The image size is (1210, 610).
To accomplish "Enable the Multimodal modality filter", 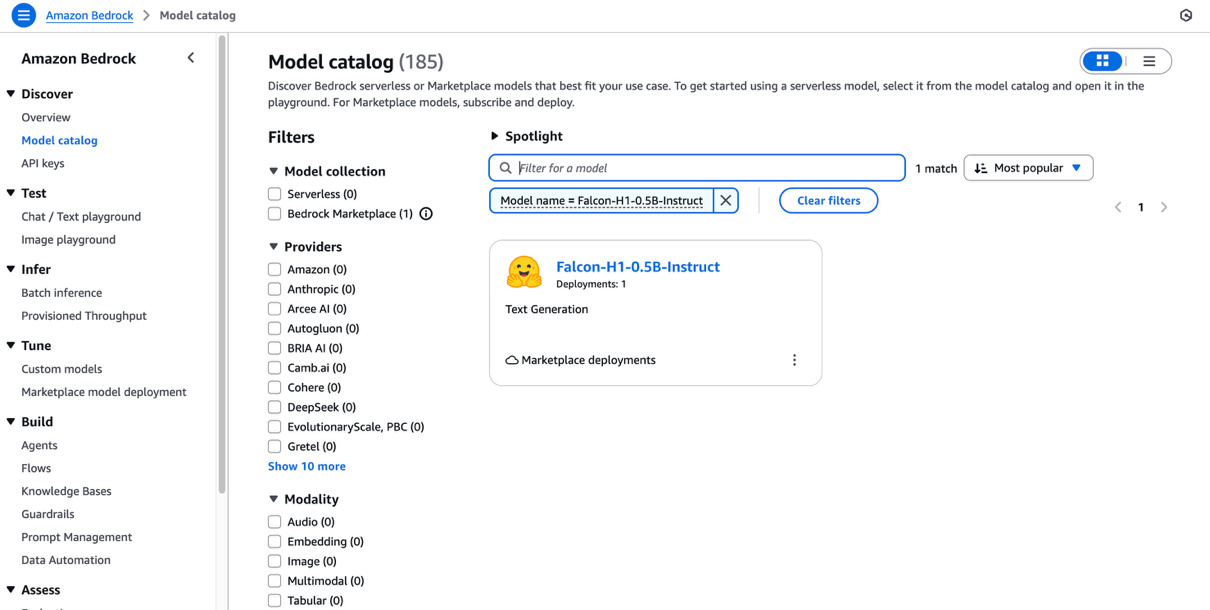I will [x=274, y=581].
